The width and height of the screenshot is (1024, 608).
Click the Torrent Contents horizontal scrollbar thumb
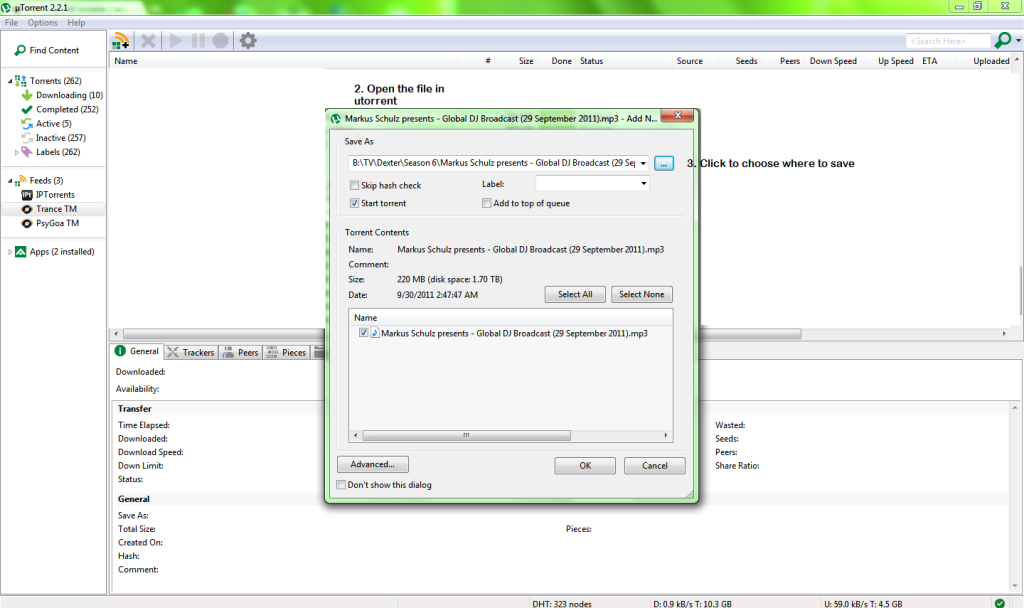pyautogui.click(x=466, y=435)
